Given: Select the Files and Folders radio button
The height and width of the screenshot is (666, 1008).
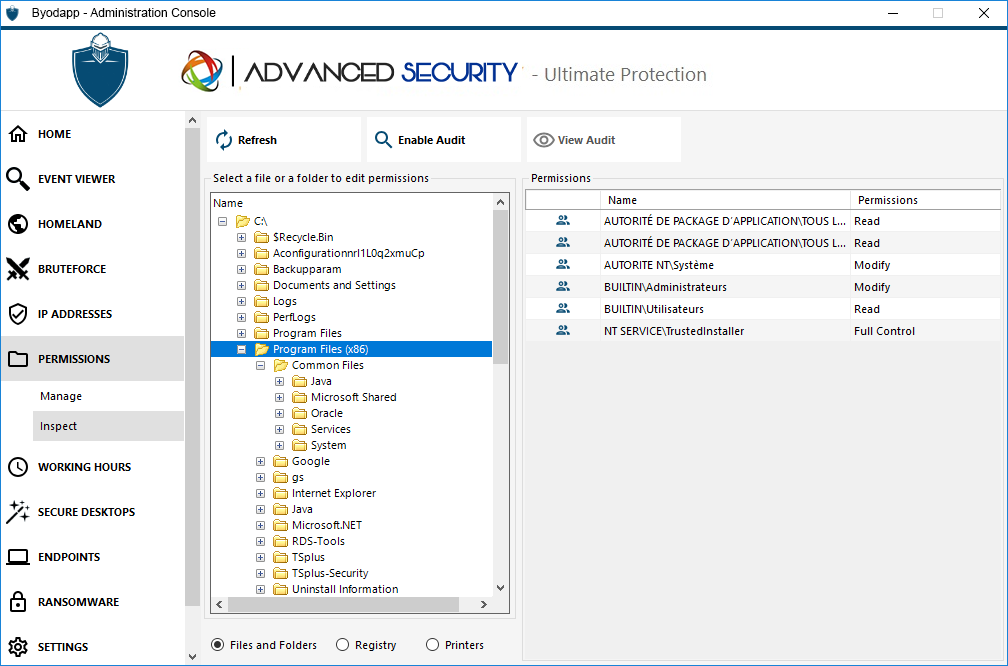Looking at the screenshot, I should pyautogui.click(x=218, y=644).
